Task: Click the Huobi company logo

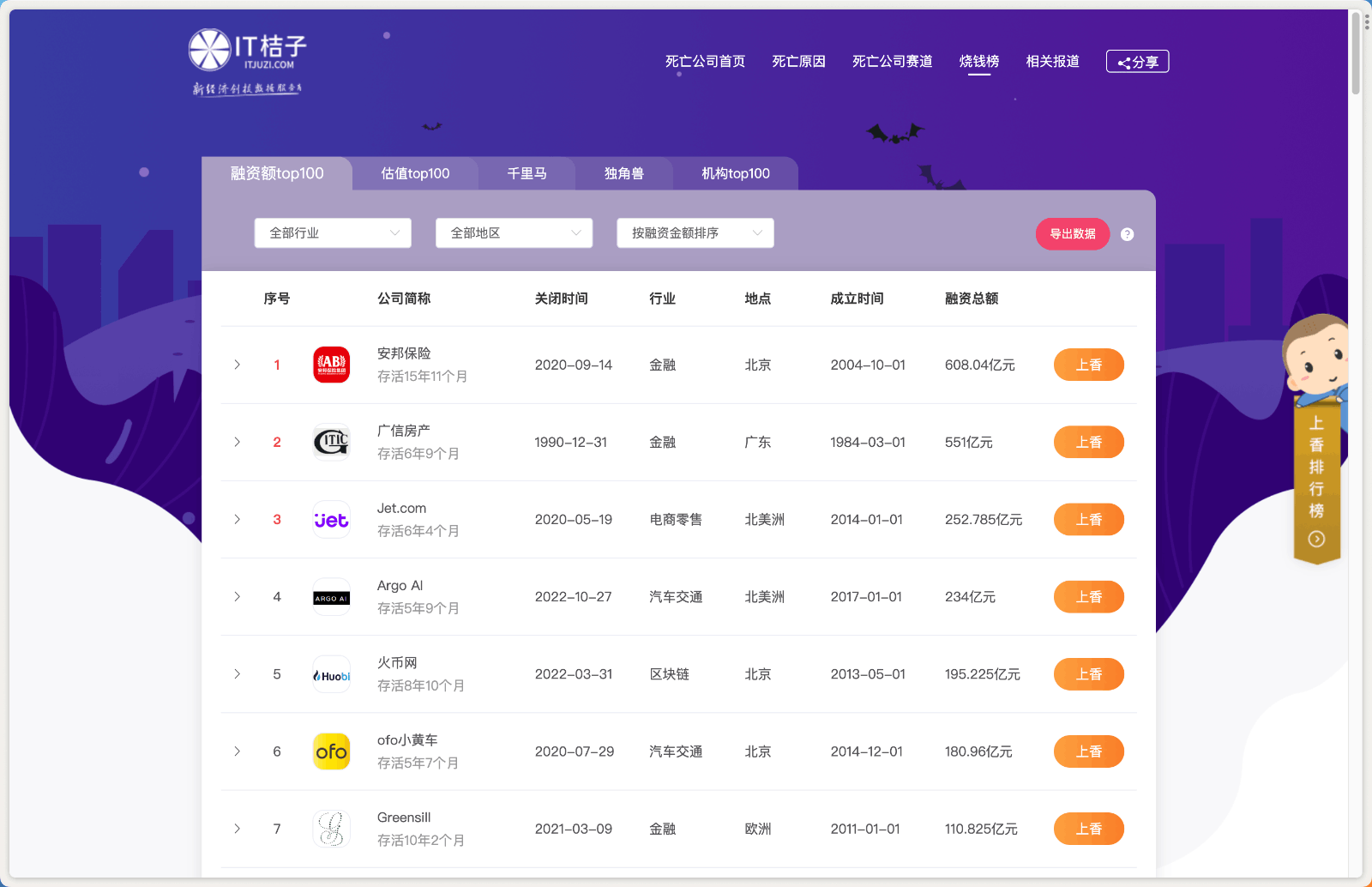Action: (x=331, y=675)
